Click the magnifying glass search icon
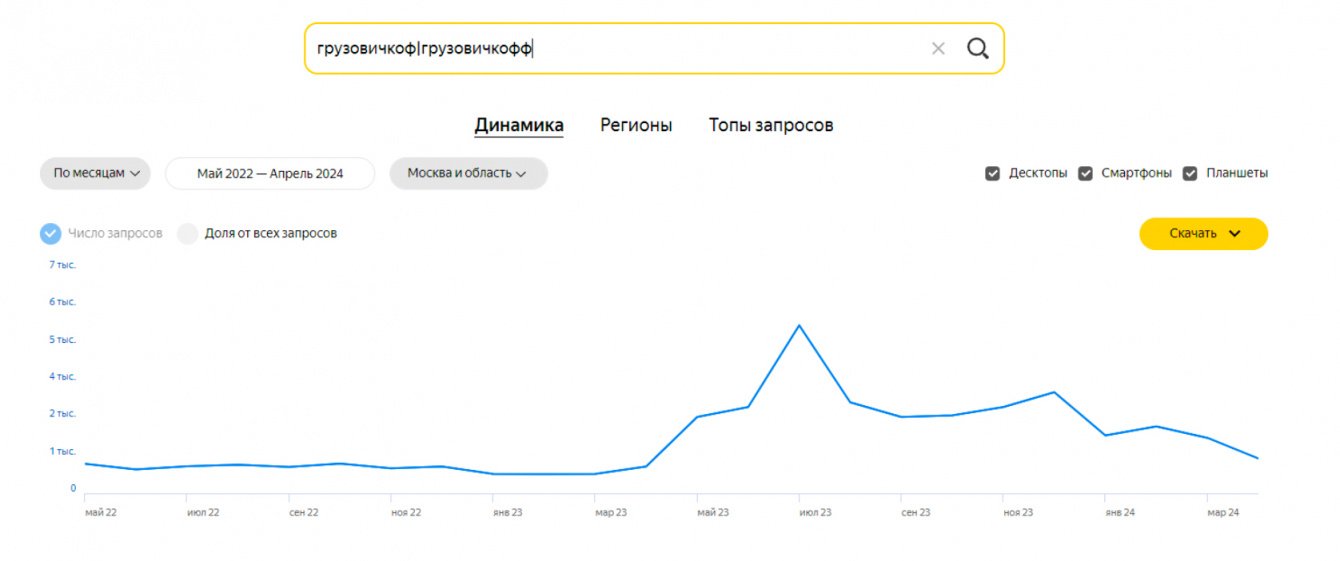Screen dimensions: 1340x561 977,48
